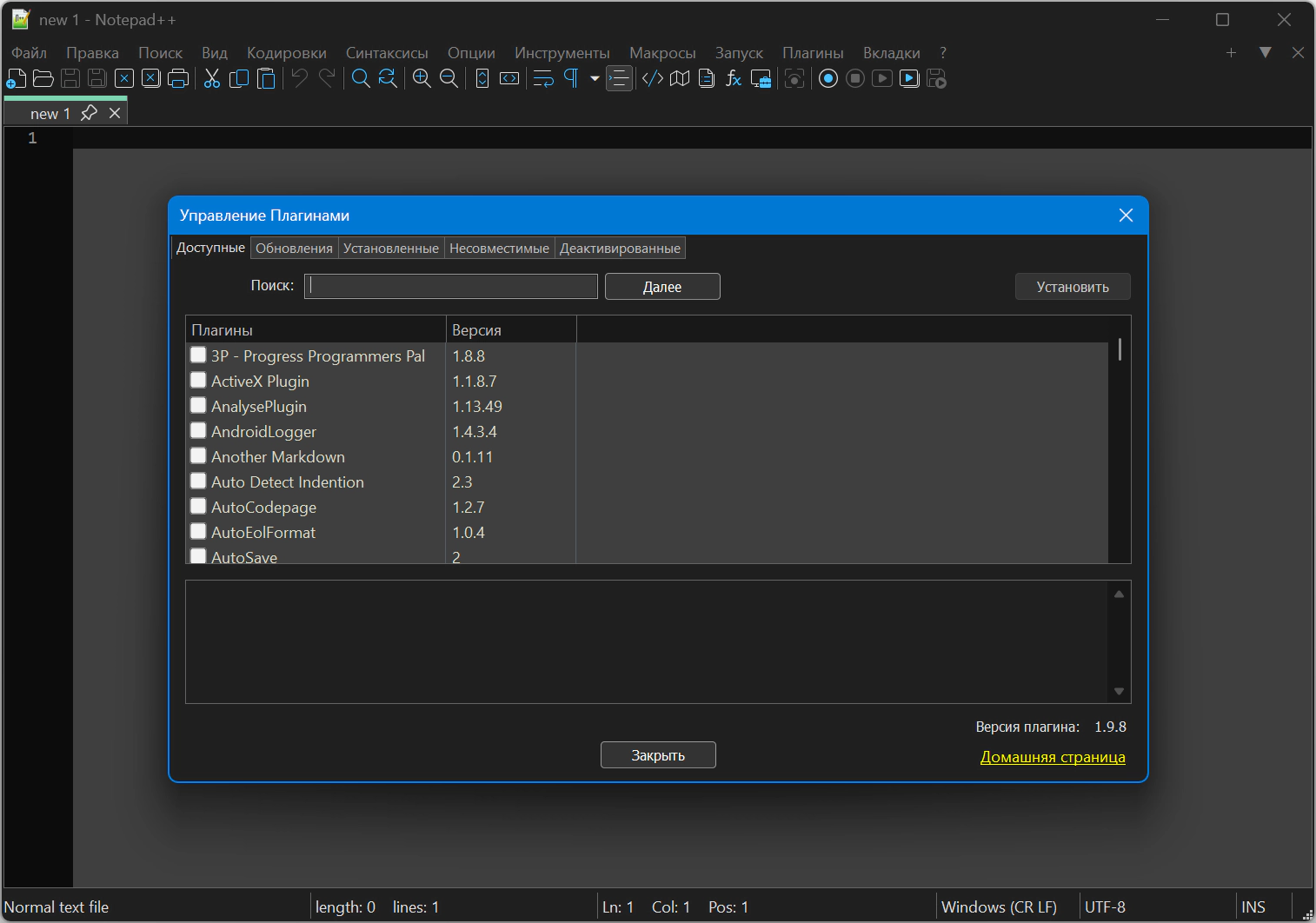Viewport: 1316px width, 923px height.
Task: Check the AutoCodepage checkbox
Action: pyautogui.click(x=198, y=506)
